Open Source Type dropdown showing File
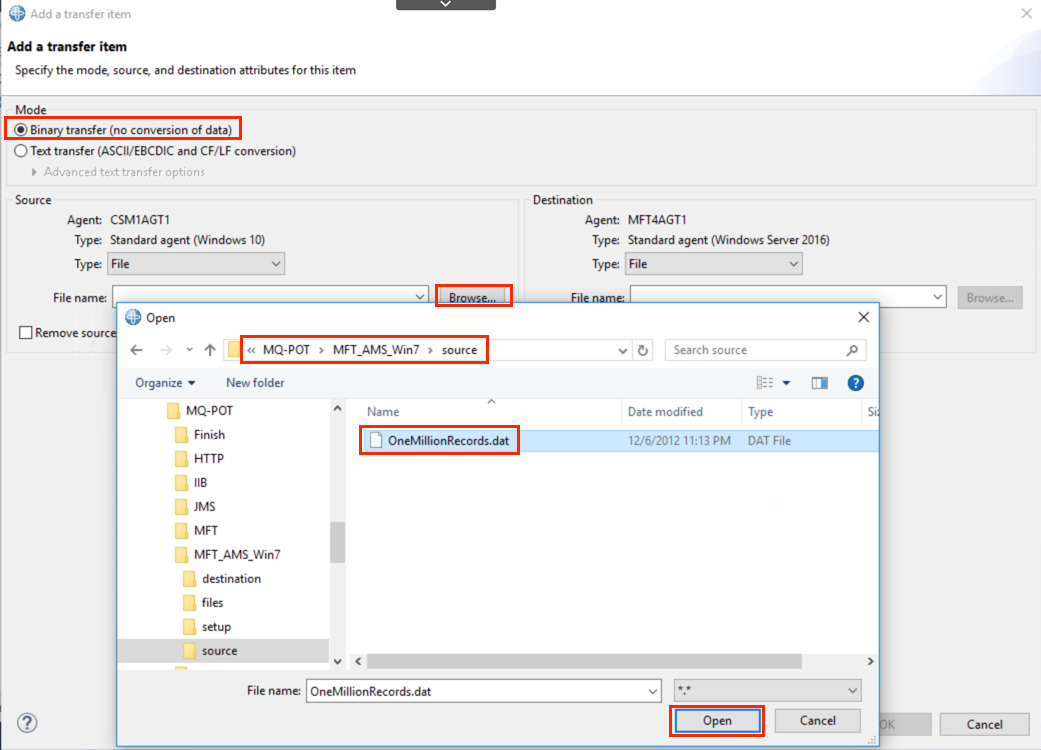This screenshot has height=750, width=1041. (x=196, y=263)
